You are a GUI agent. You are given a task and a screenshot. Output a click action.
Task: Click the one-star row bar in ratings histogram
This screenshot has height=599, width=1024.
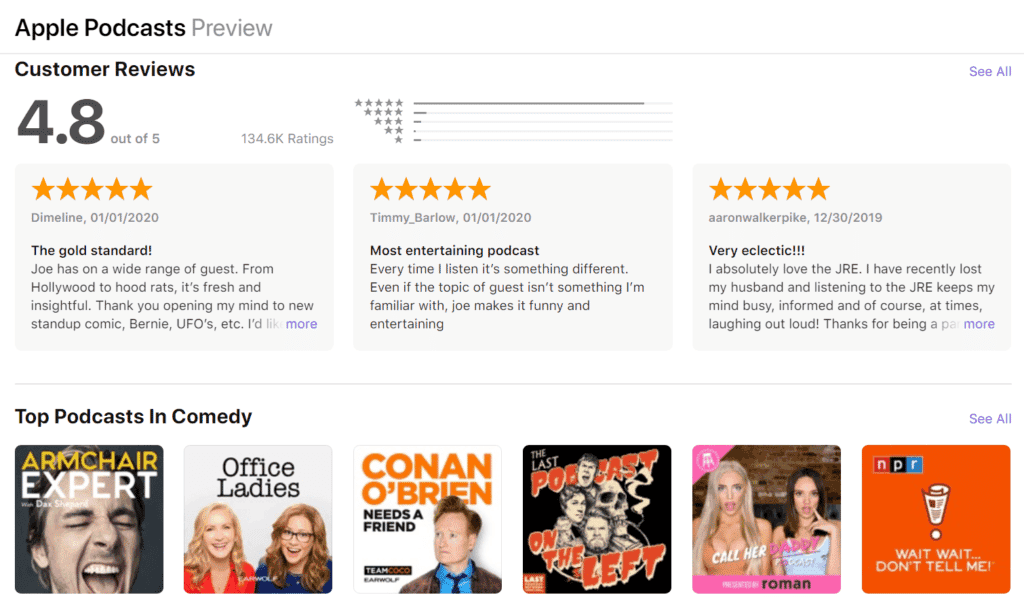(543, 140)
